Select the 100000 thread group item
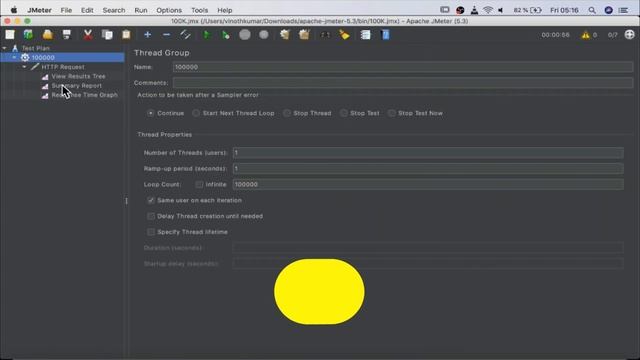The width and height of the screenshot is (640, 360). 43,58
